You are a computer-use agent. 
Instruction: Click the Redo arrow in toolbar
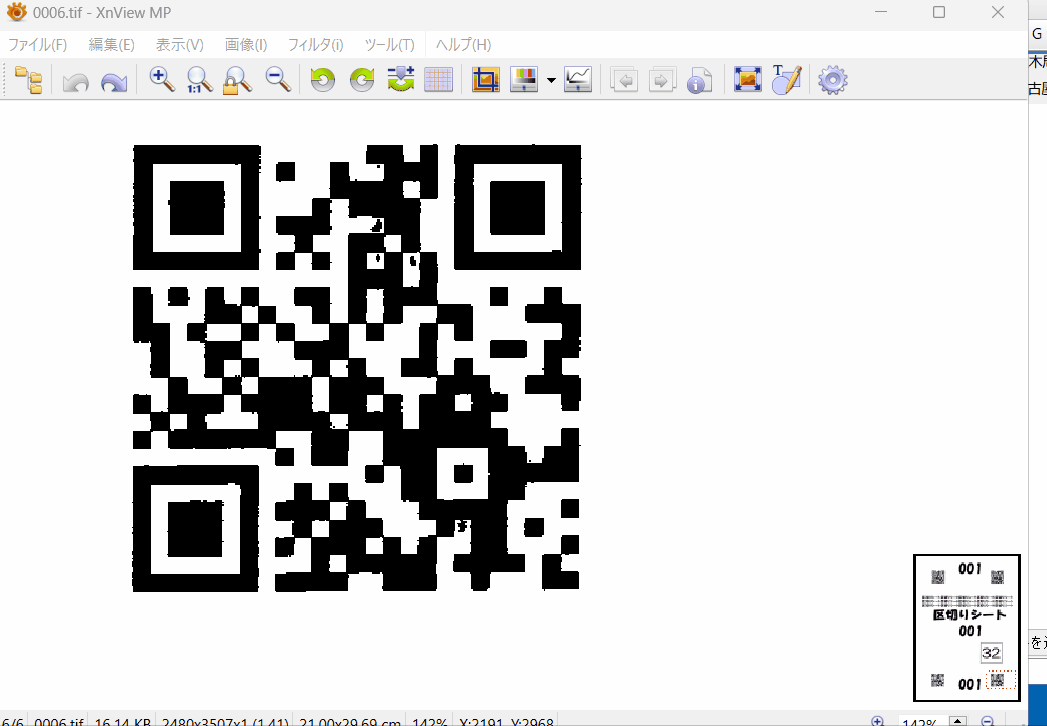114,81
